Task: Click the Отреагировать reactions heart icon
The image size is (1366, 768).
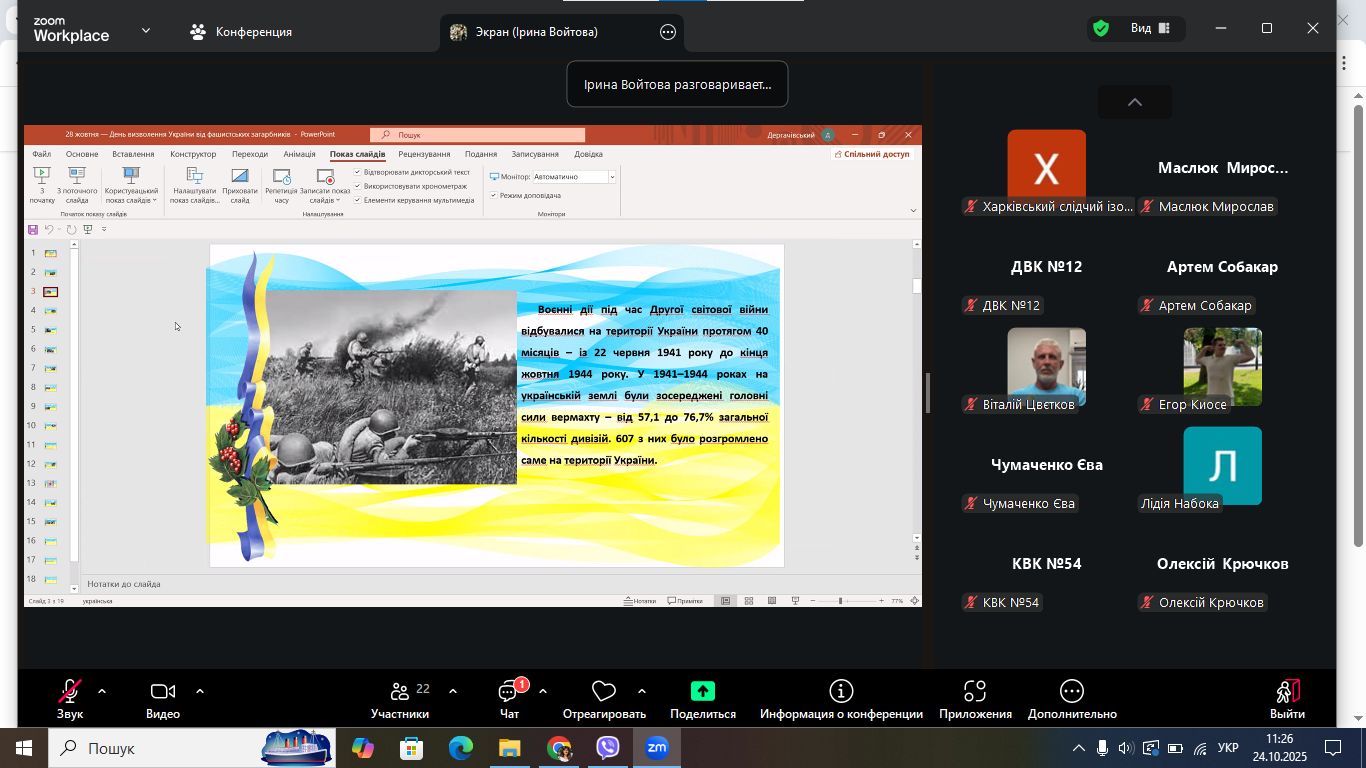Action: point(603,692)
